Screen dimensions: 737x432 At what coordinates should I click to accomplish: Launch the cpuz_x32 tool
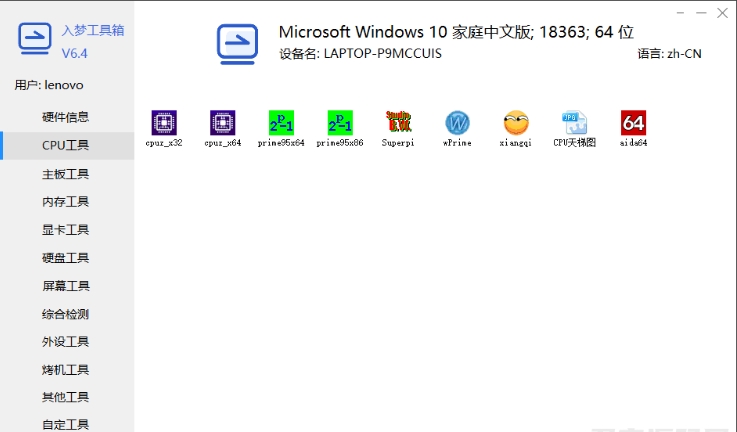(164, 128)
